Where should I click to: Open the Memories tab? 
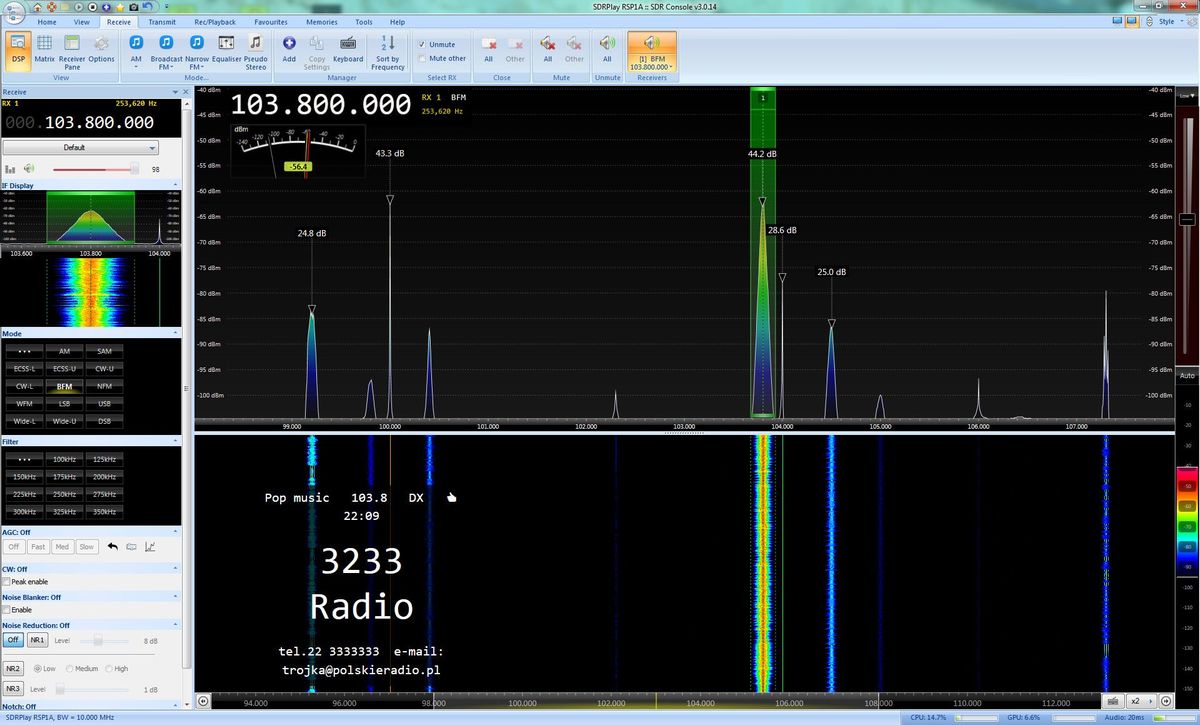322,21
